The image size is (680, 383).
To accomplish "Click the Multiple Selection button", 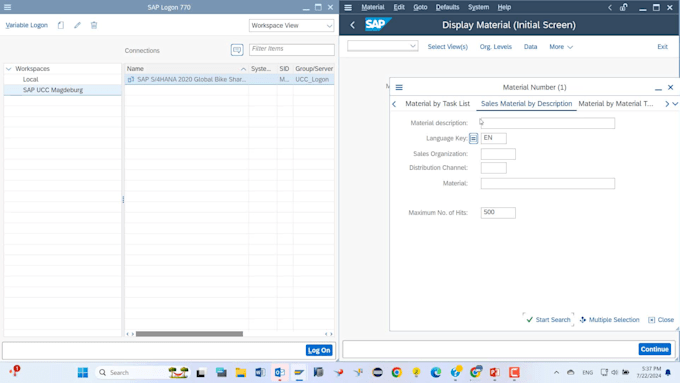I will click(609, 320).
